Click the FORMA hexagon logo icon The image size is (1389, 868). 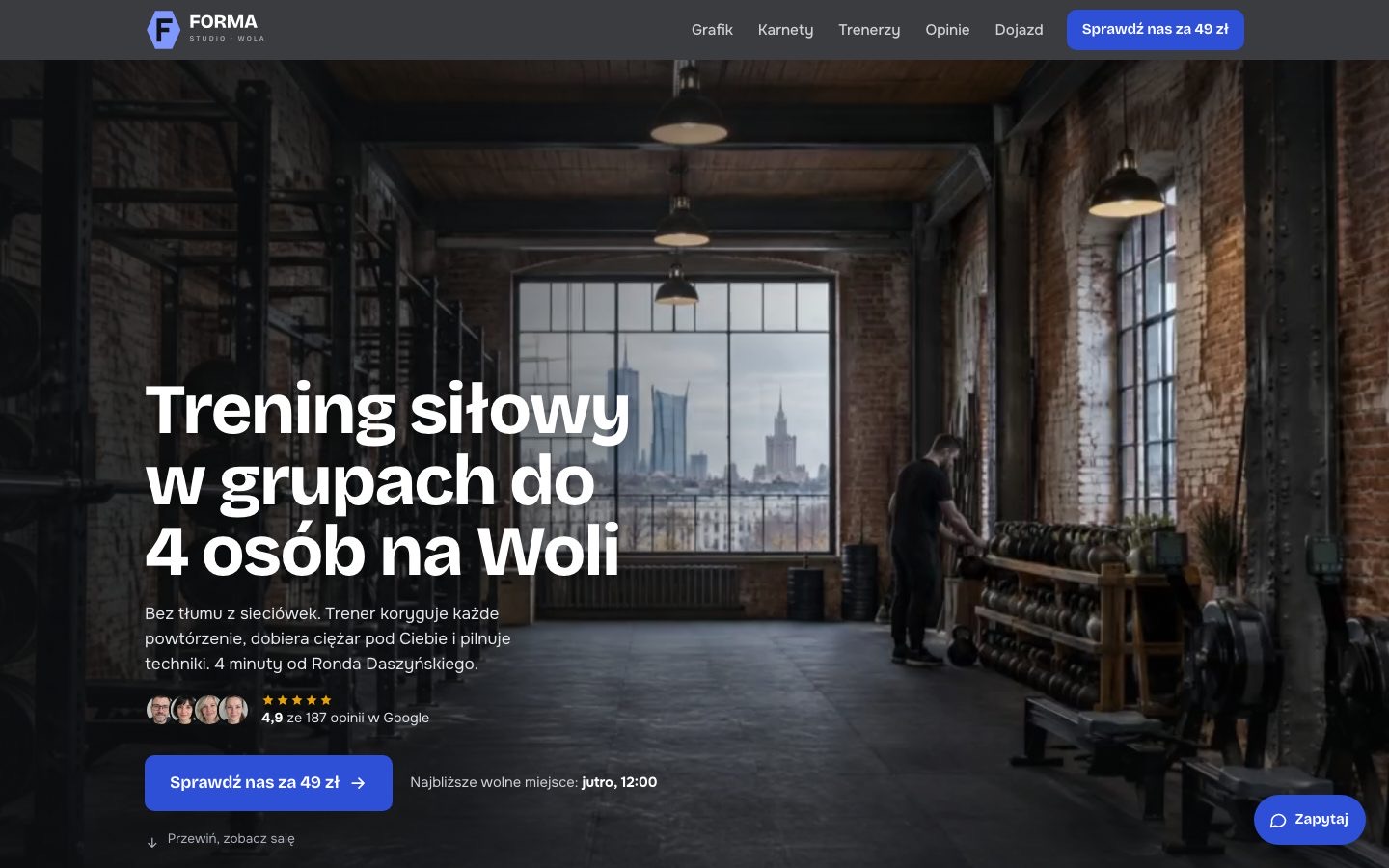[163, 30]
